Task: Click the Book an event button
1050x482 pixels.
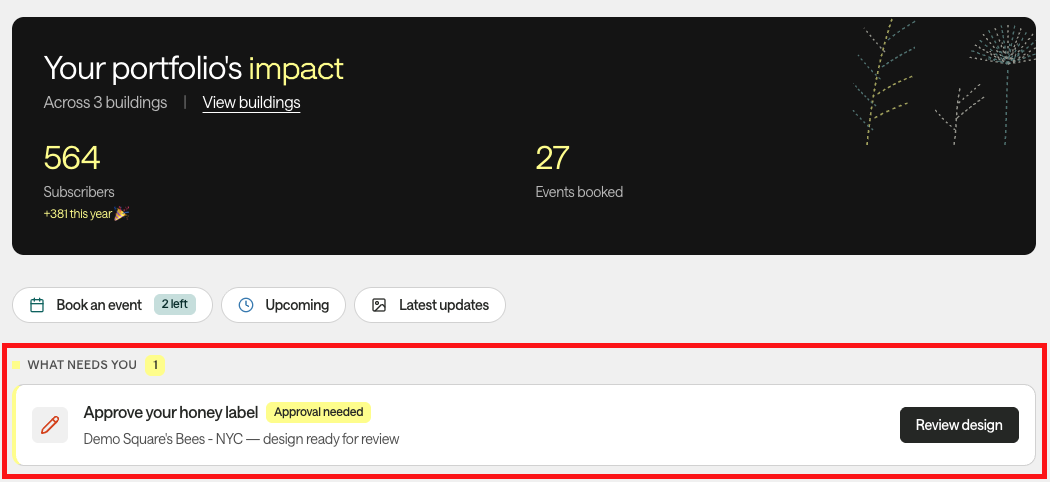Action: click(x=112, y=305)
